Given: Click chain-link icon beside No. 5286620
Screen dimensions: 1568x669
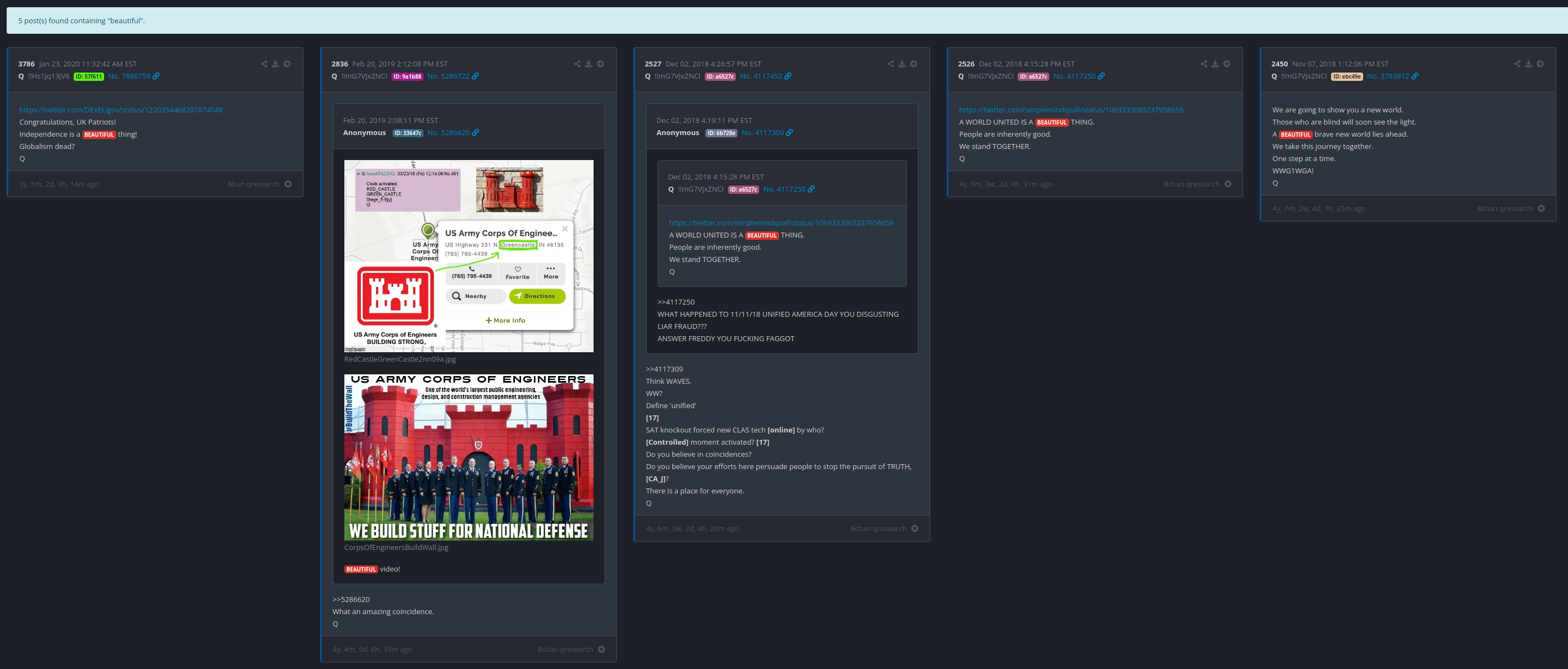Looking at the screenshot, I should [x=476, y=133].
